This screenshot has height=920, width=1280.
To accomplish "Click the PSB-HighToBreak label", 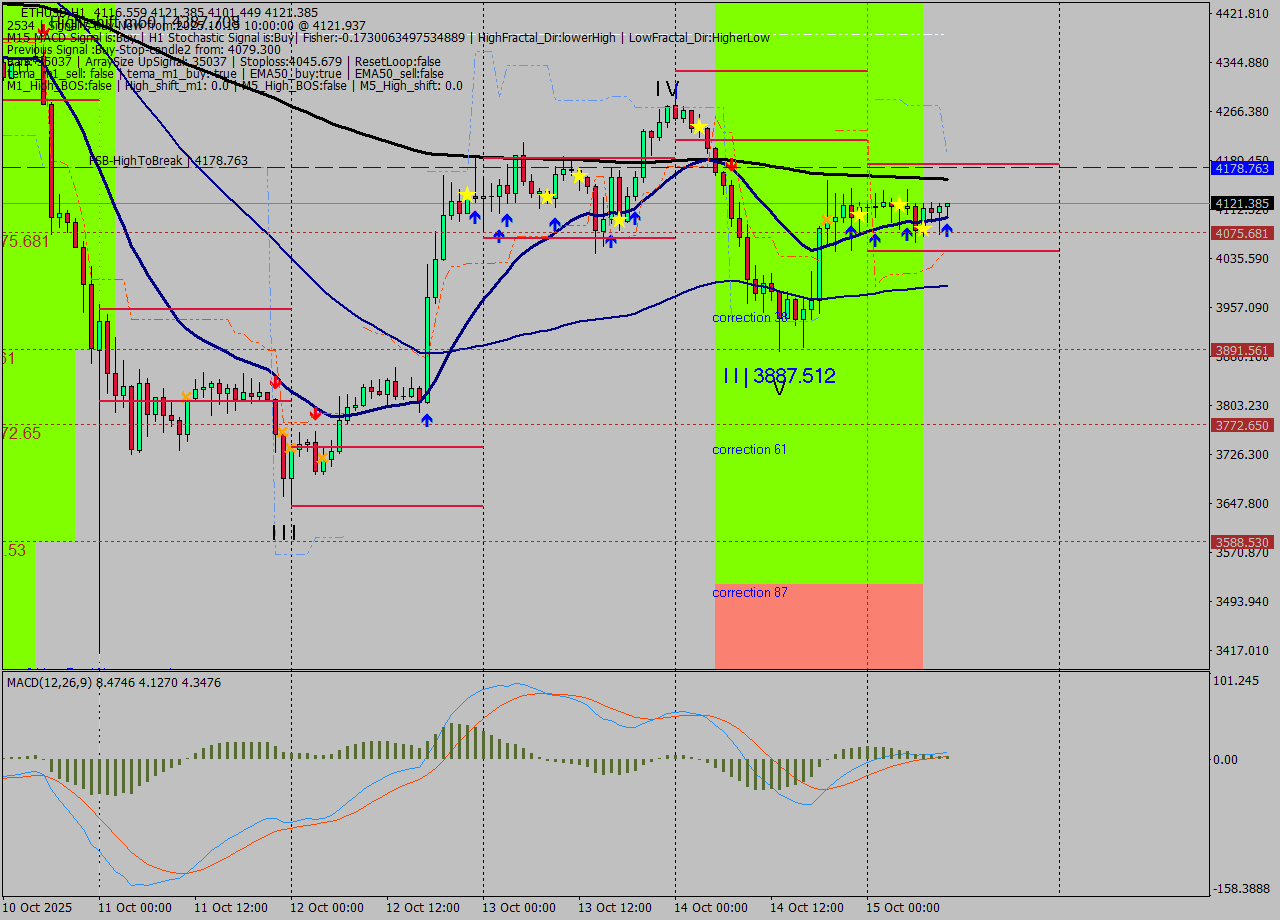I will click(x=137, y=161).
